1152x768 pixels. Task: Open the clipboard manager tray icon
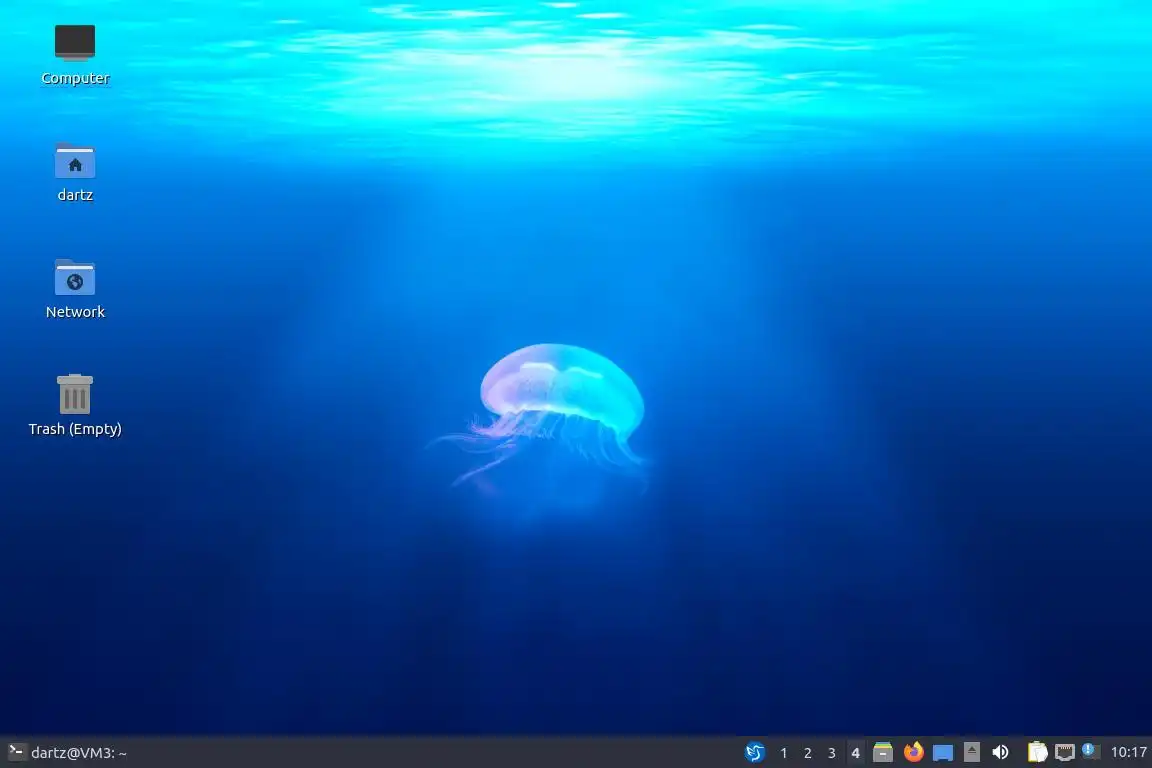point(1037,752)
